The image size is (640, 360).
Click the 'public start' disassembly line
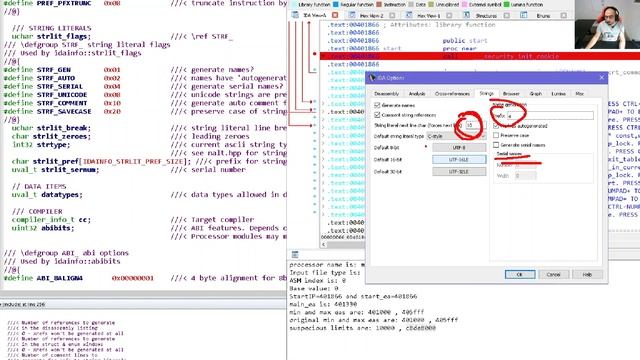(x=465, y=40)
